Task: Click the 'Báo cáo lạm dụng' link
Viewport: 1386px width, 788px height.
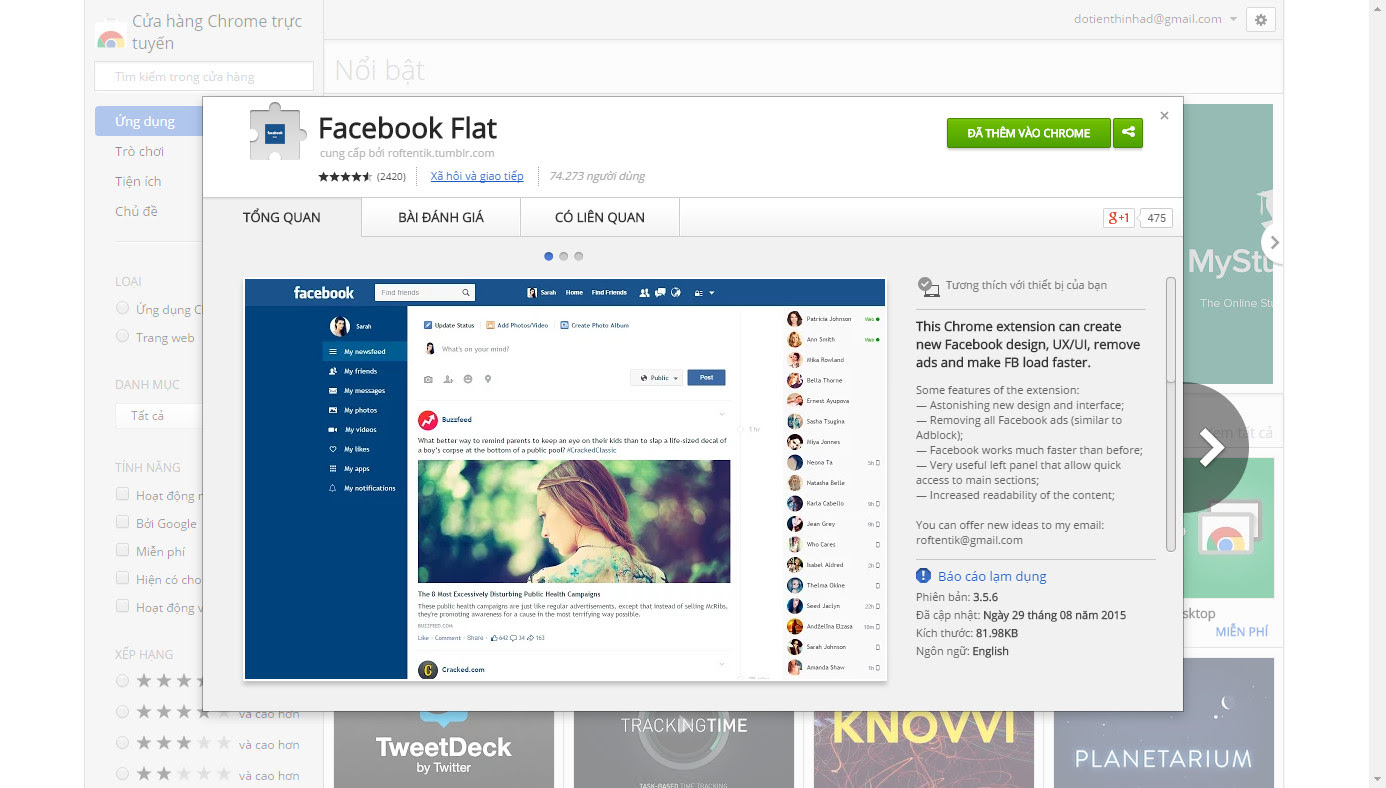Action: (x=992, y=576)
